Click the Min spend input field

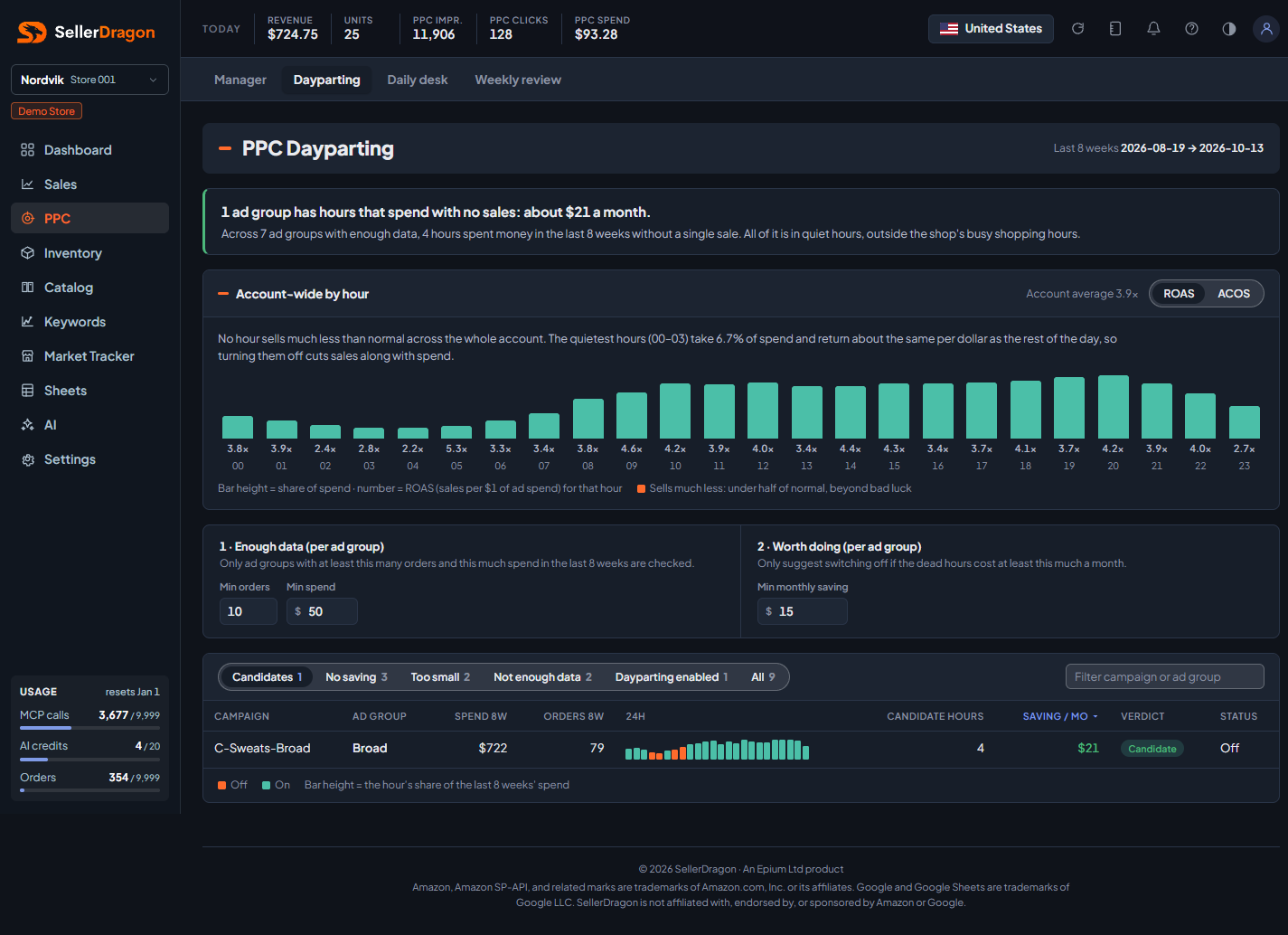322,611
